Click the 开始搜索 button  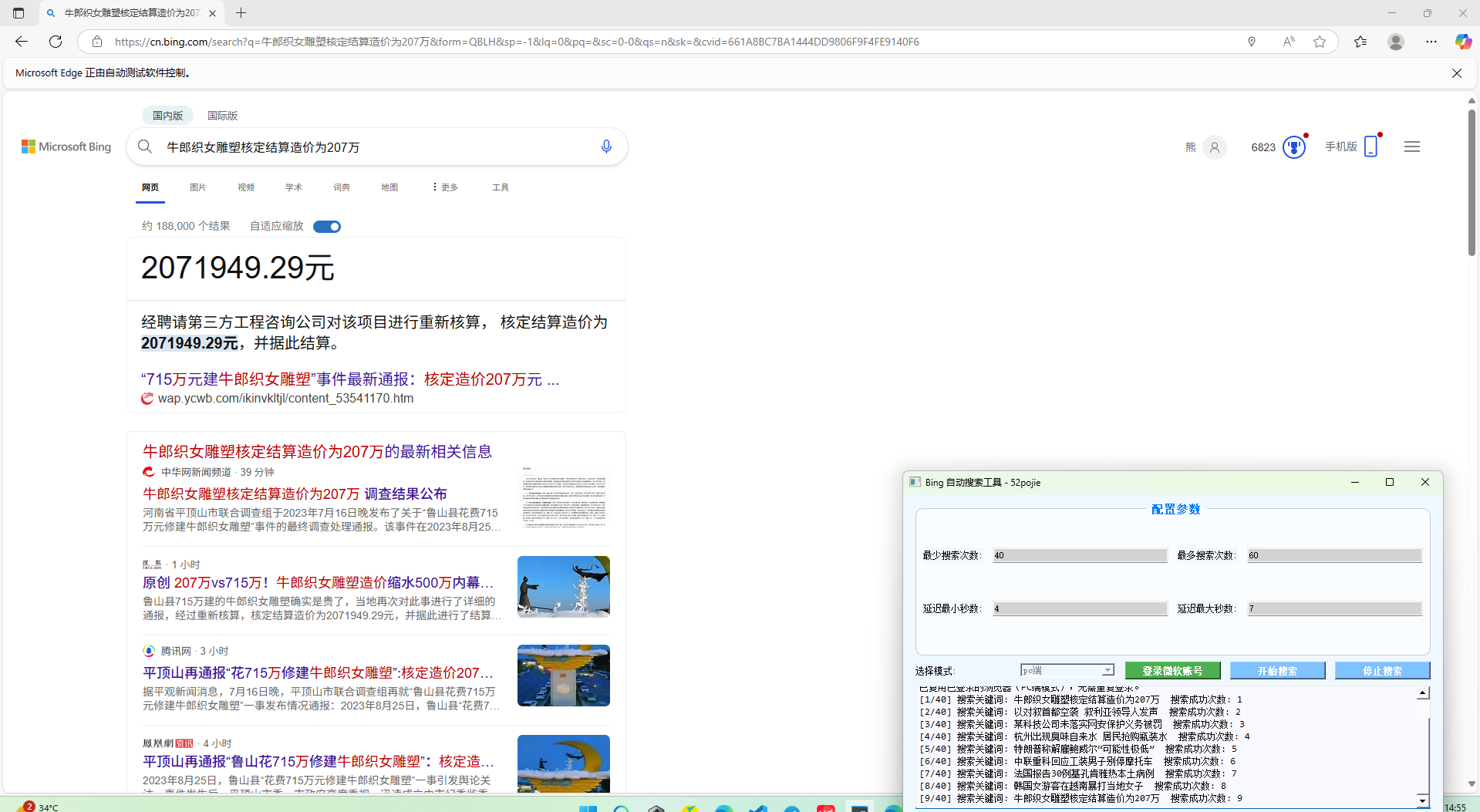[1277, 671]
